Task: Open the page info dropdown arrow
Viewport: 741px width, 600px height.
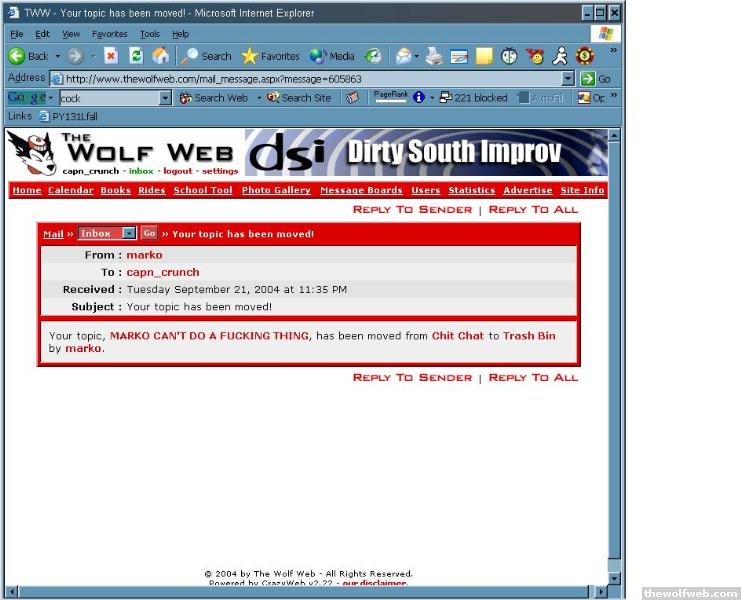Action: pos(431,98)
